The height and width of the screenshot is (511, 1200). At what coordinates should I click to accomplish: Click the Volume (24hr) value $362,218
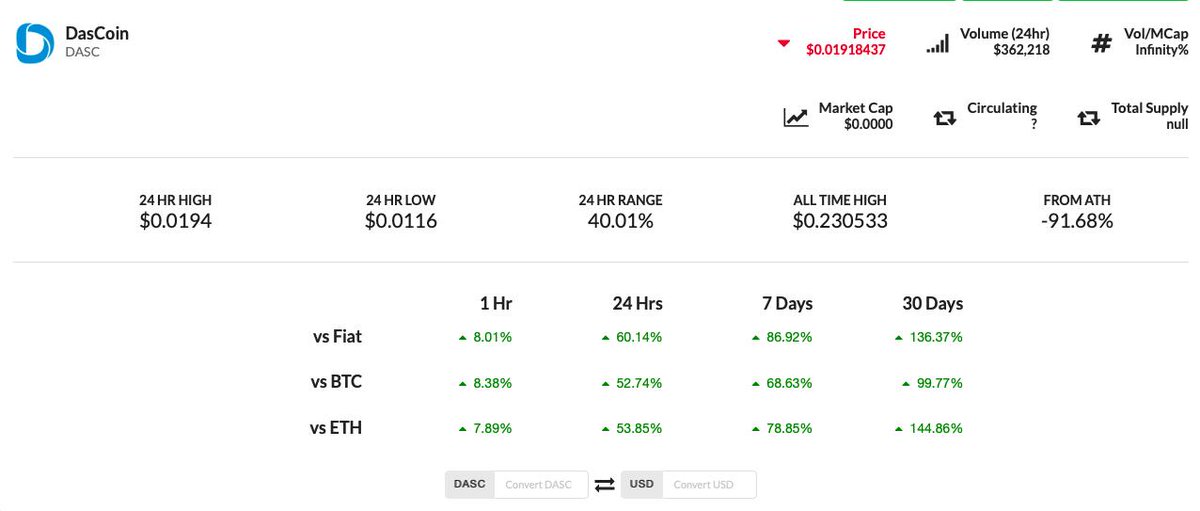coord(1021,50)
